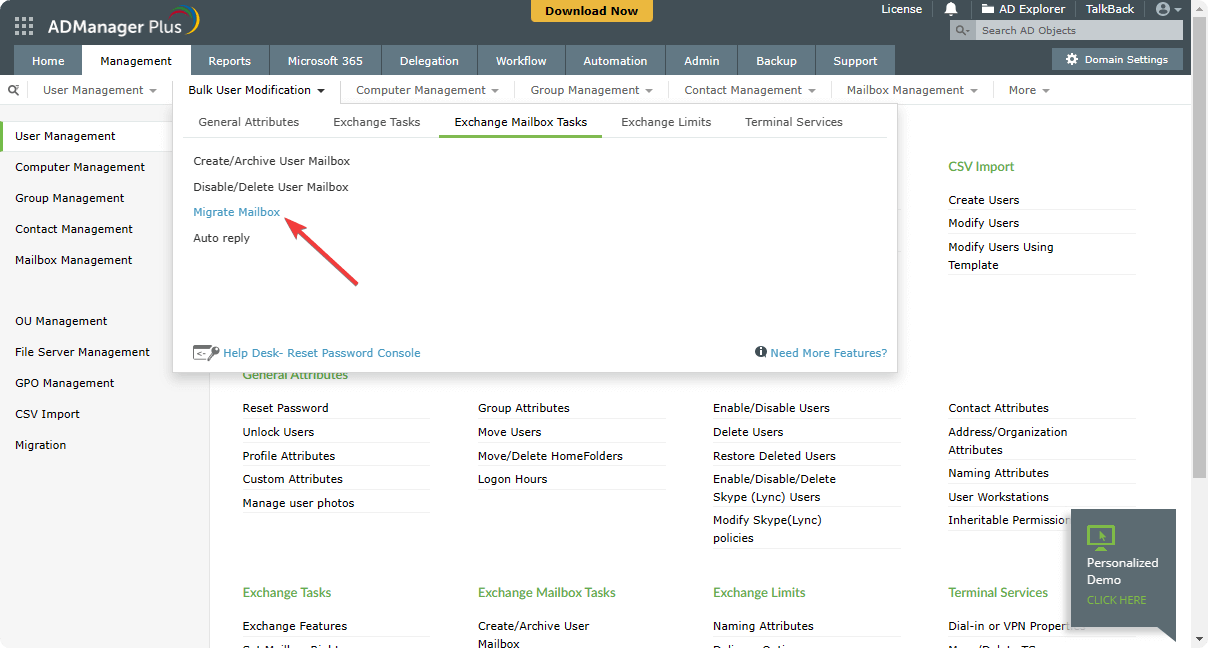Show Exchange Tasks tab in dropdown panel
The image size is (1208, 648).
[x=377, y=122]
